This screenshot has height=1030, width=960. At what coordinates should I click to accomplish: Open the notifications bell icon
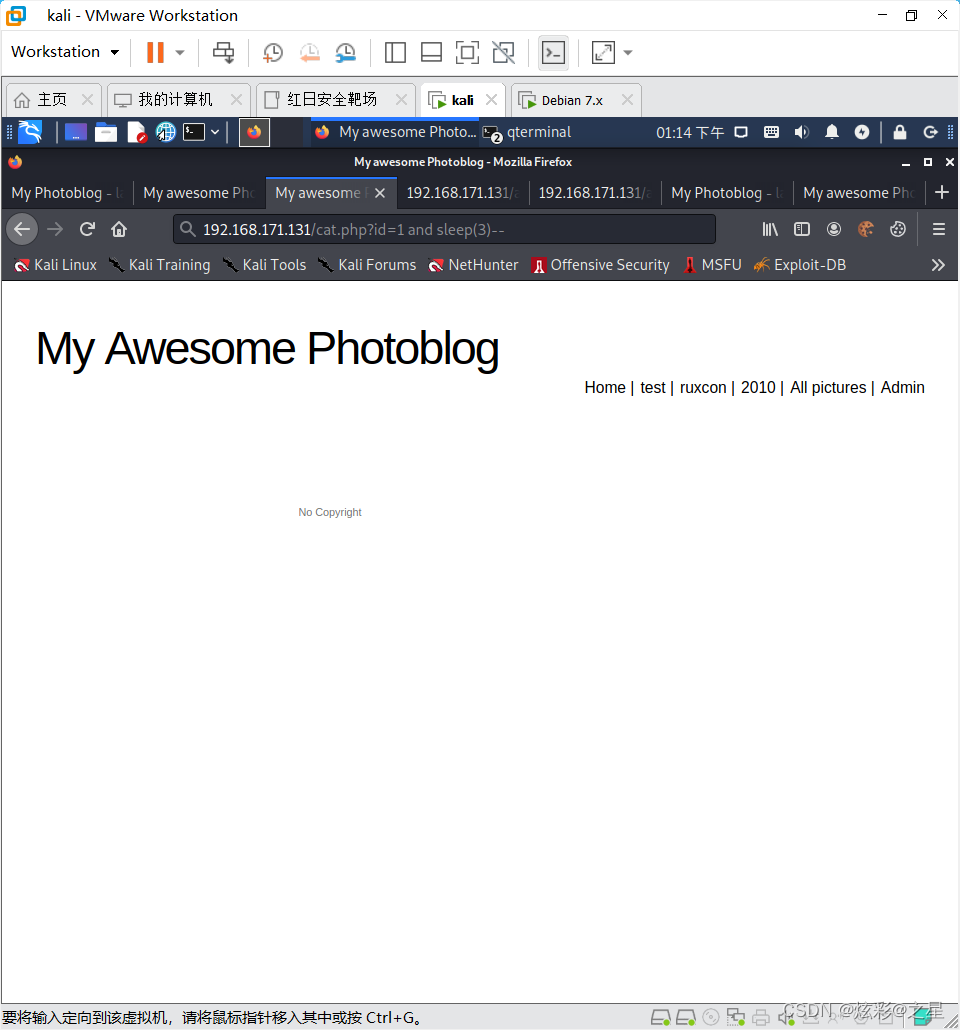(832, 132)
